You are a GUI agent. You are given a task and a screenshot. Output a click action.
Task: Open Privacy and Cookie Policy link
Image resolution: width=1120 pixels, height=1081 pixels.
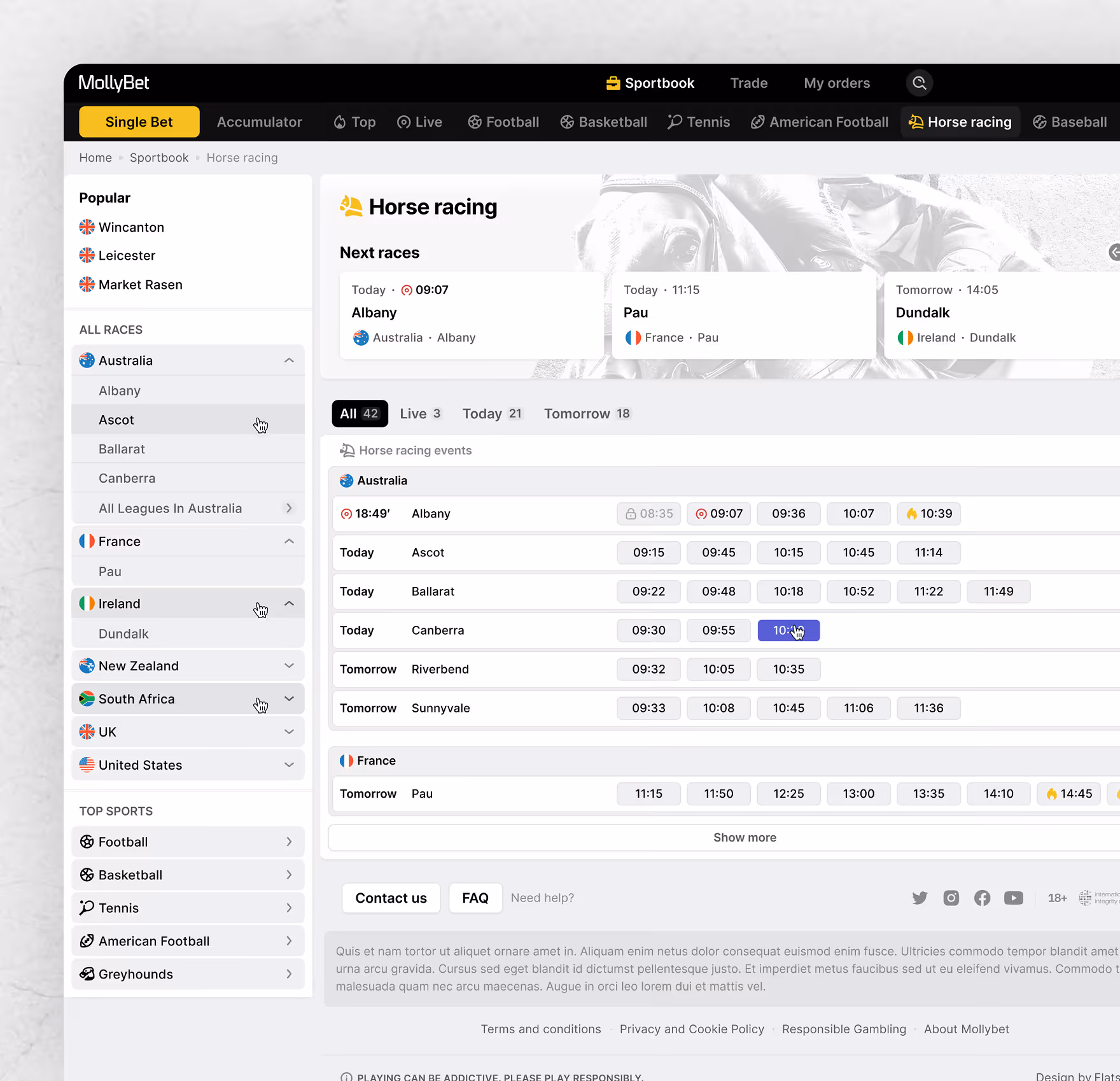click(x=692, y=1029)
